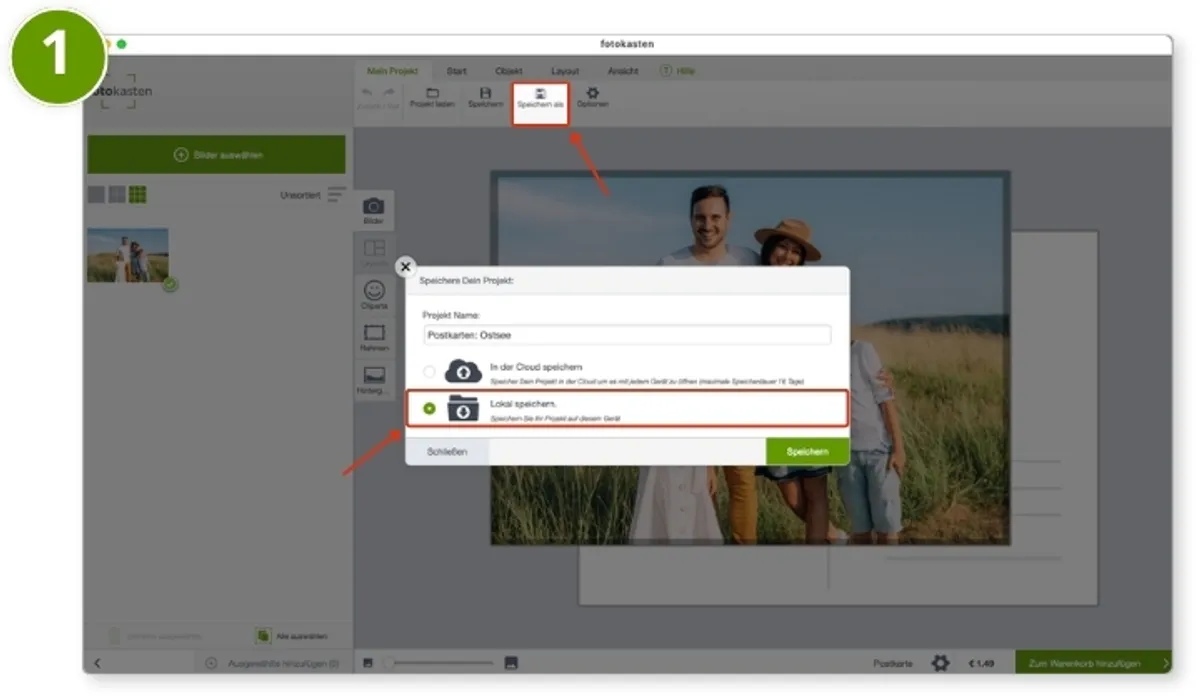Click the Speichern floppy disk icon
Image resolution: width=1200 pixels, height=700 pixels.
click(x=486, y=93)
